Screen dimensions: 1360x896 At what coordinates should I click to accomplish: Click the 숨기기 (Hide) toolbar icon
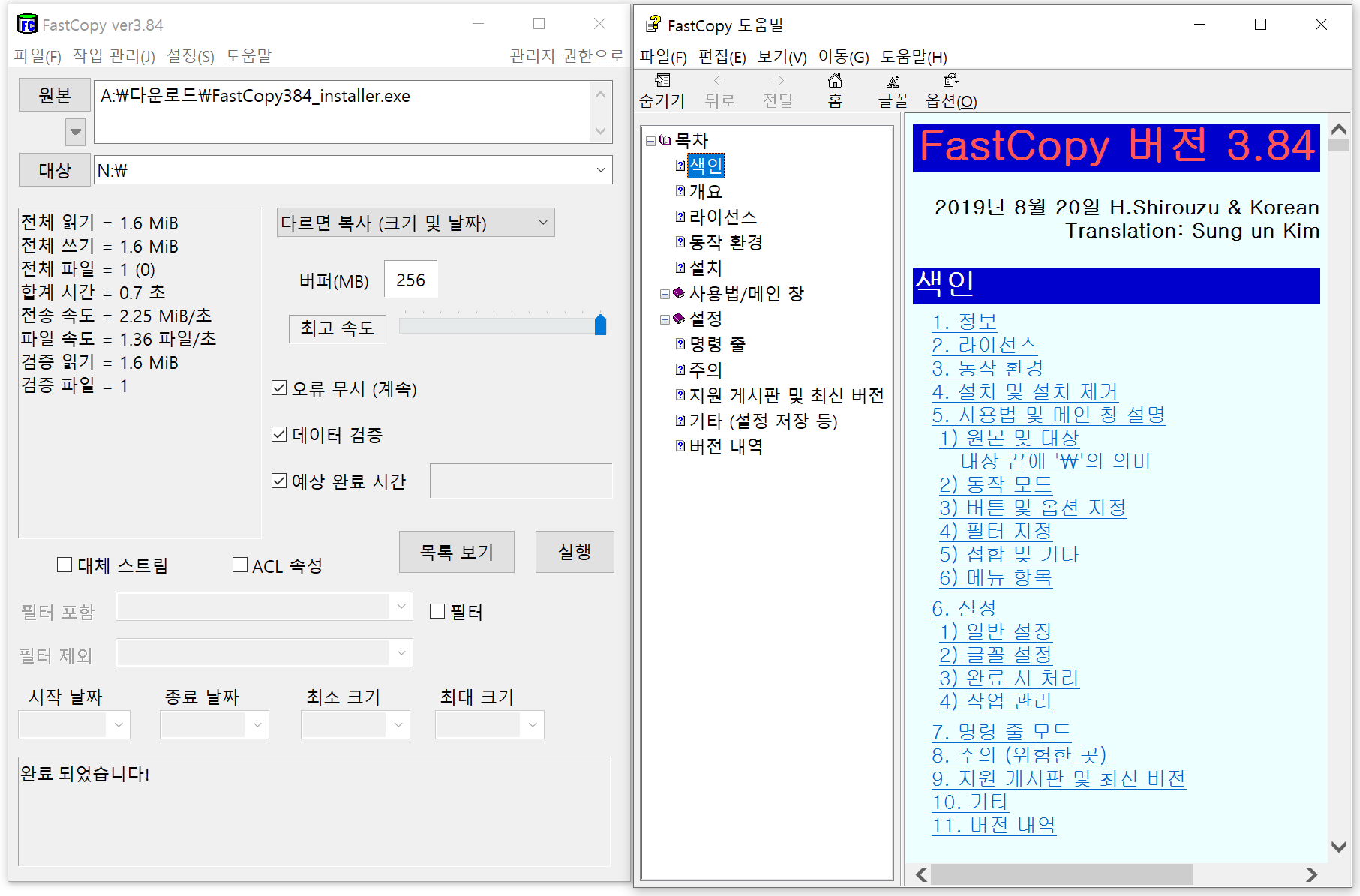pyautogui.click(x=662, y=81)
